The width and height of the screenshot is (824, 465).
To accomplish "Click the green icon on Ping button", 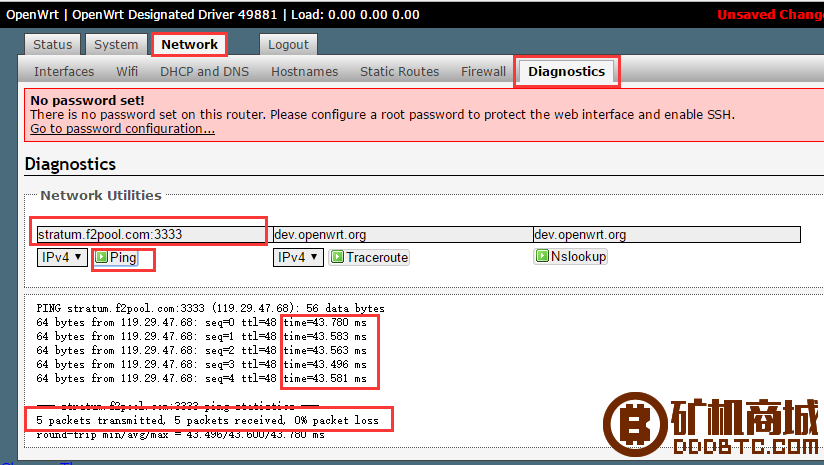I will coord(102,257).
